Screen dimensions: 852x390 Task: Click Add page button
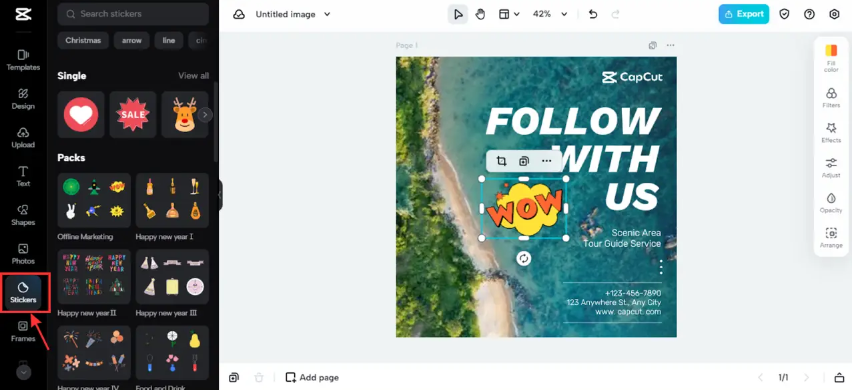(x=312, y=378)
